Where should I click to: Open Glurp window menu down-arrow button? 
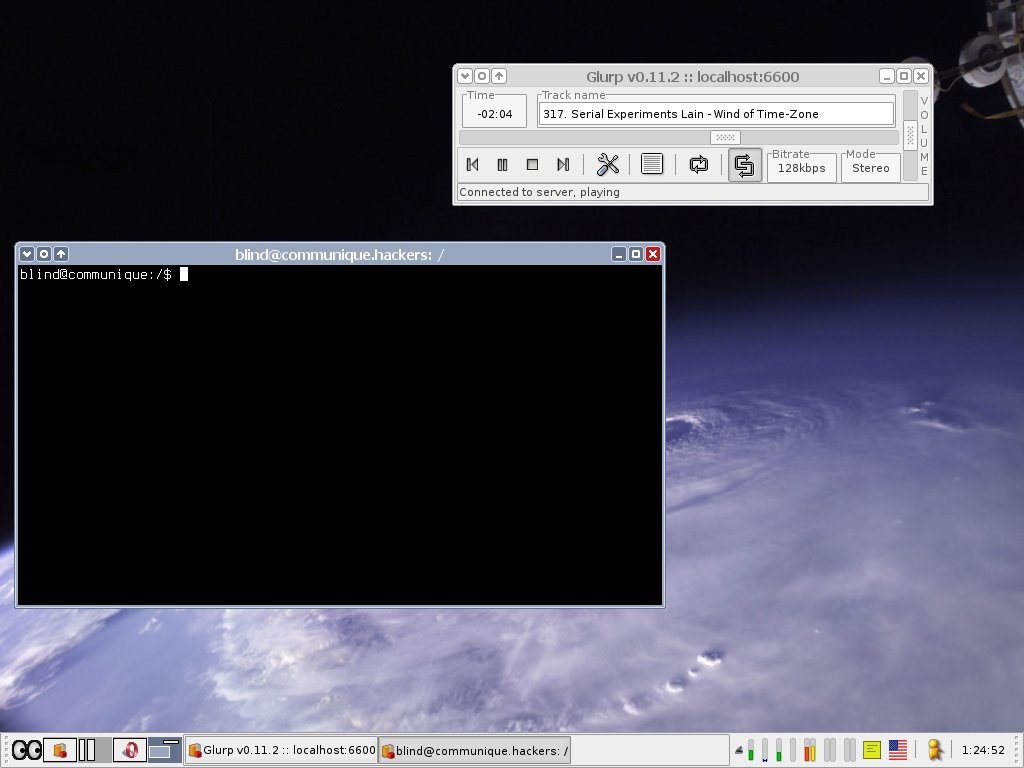(x=465, y=76)
